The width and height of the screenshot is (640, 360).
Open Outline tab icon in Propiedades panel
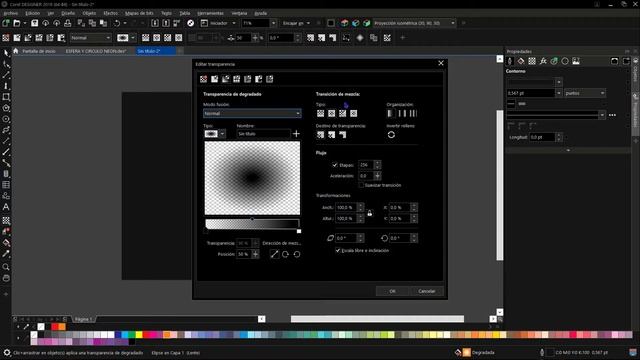coord(510,61)
